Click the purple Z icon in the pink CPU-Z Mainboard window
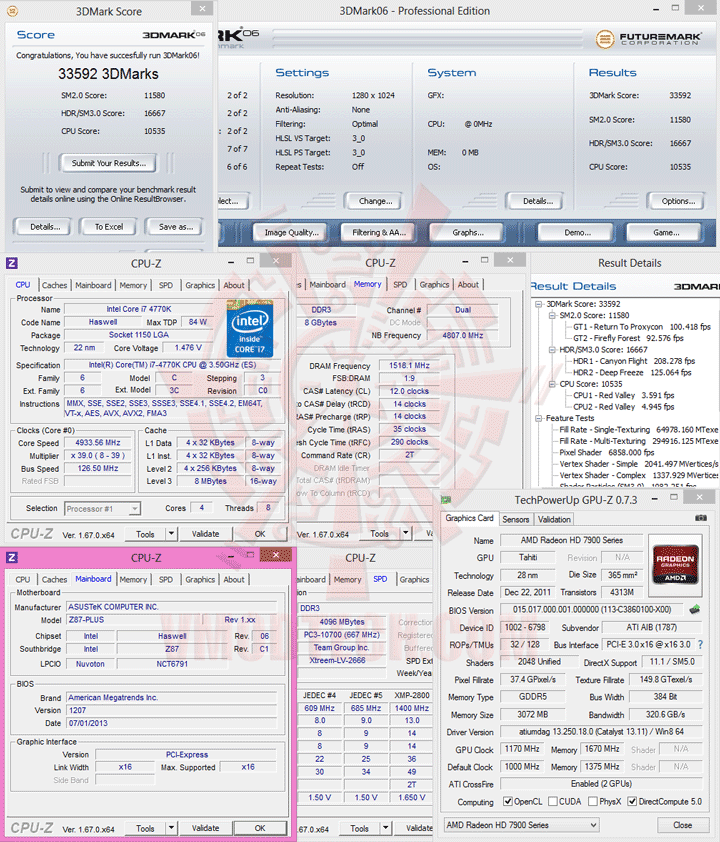Viewport: 720px width, 842px height. 12,557
